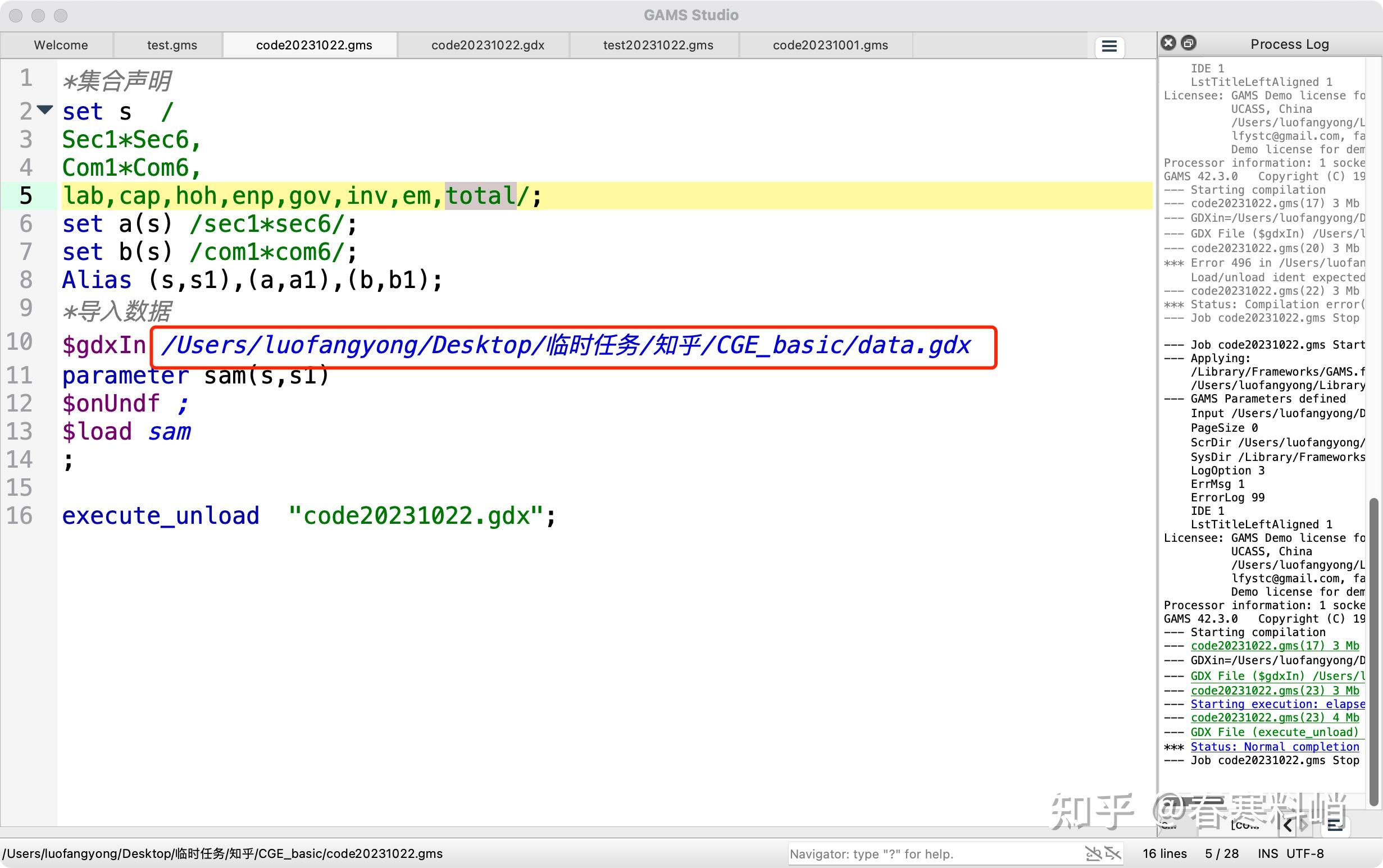Close the Process Log panel
Image resolution: width=1383 pixels, height=868 pixels.
point(1168,43)
